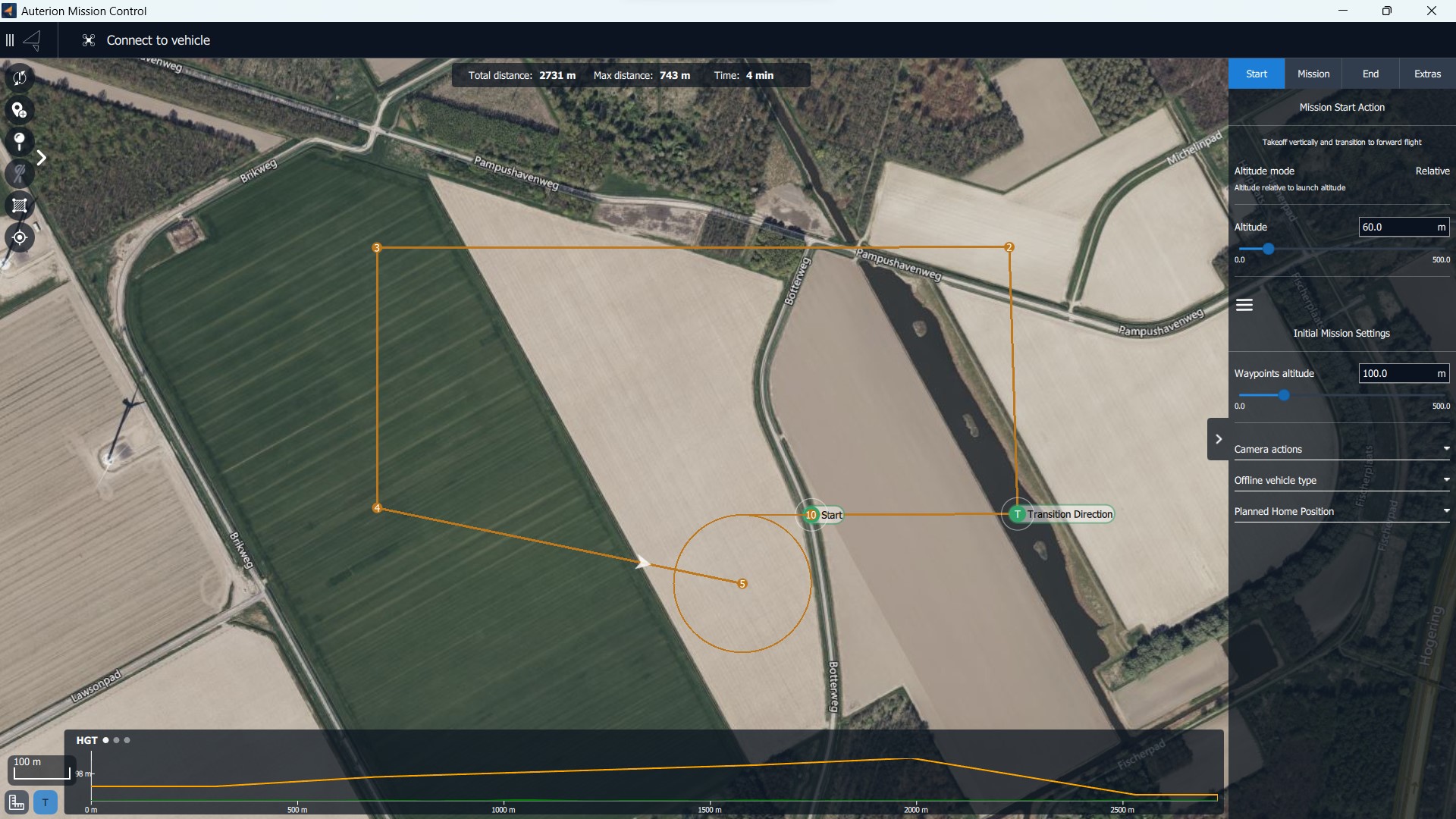Click the Waypoints altitude slider handle
1456x819 pixels.
(1284, 395)
